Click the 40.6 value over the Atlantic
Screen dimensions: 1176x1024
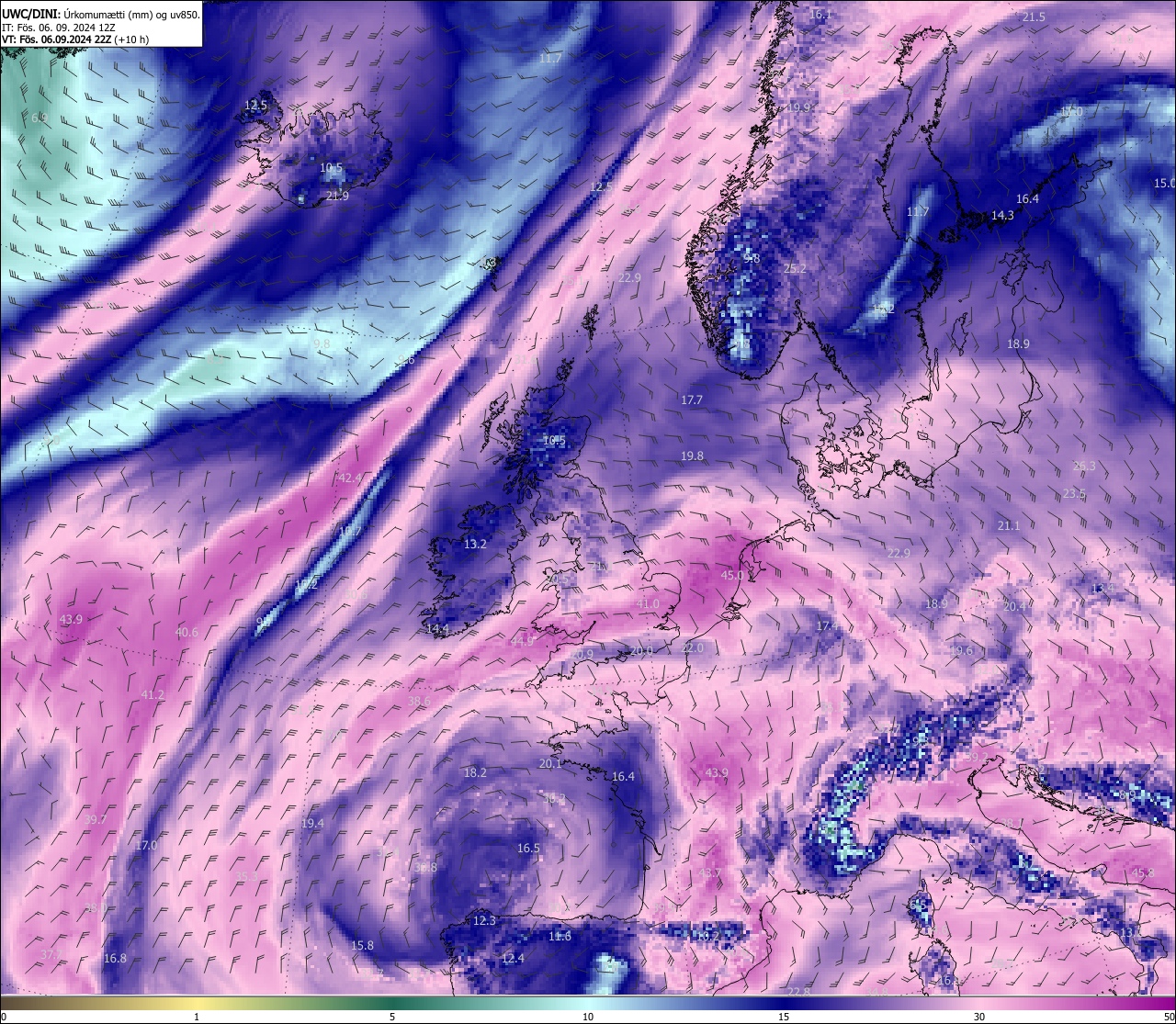pos(187,632)
